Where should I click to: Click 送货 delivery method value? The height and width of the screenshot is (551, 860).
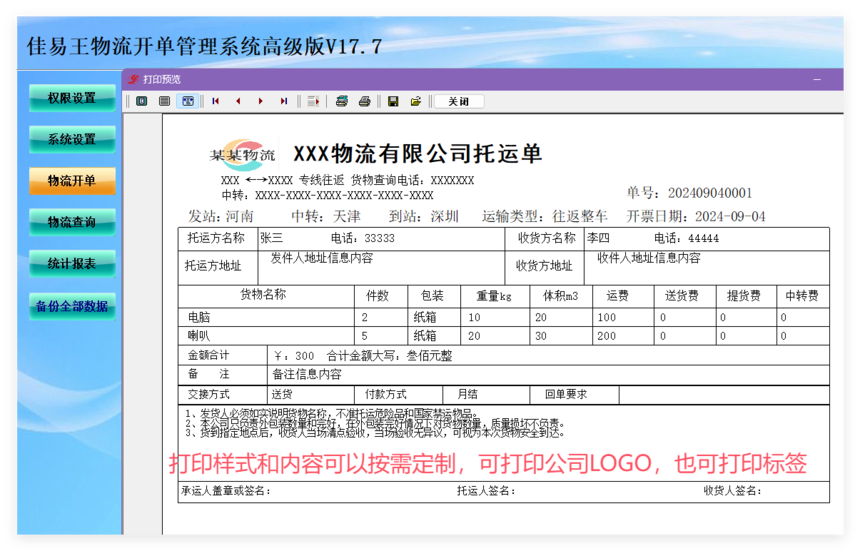pyautogui.click(x=282, y=395)
